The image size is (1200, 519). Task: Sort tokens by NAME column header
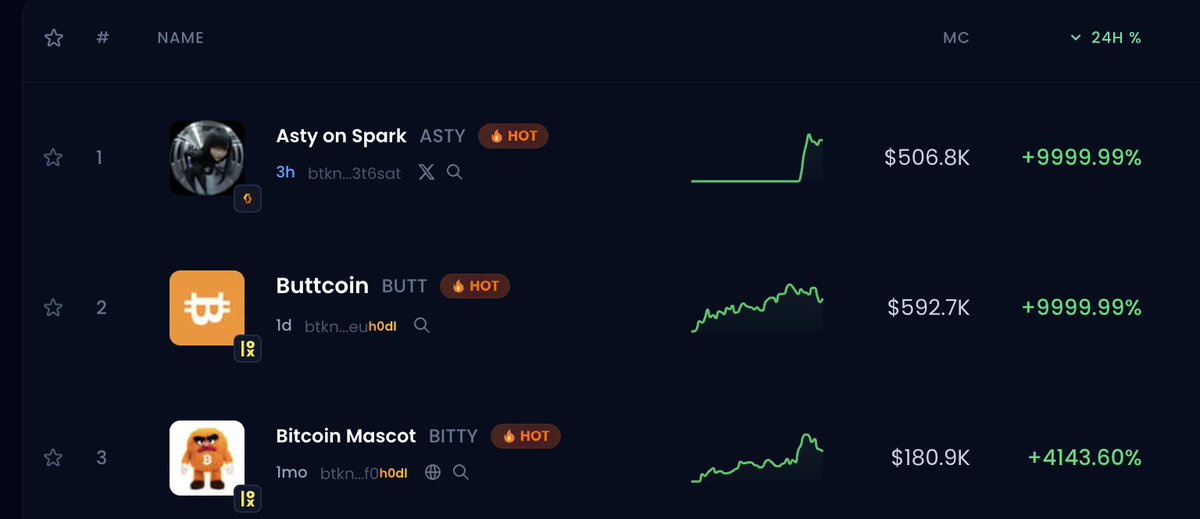point(180,38)
